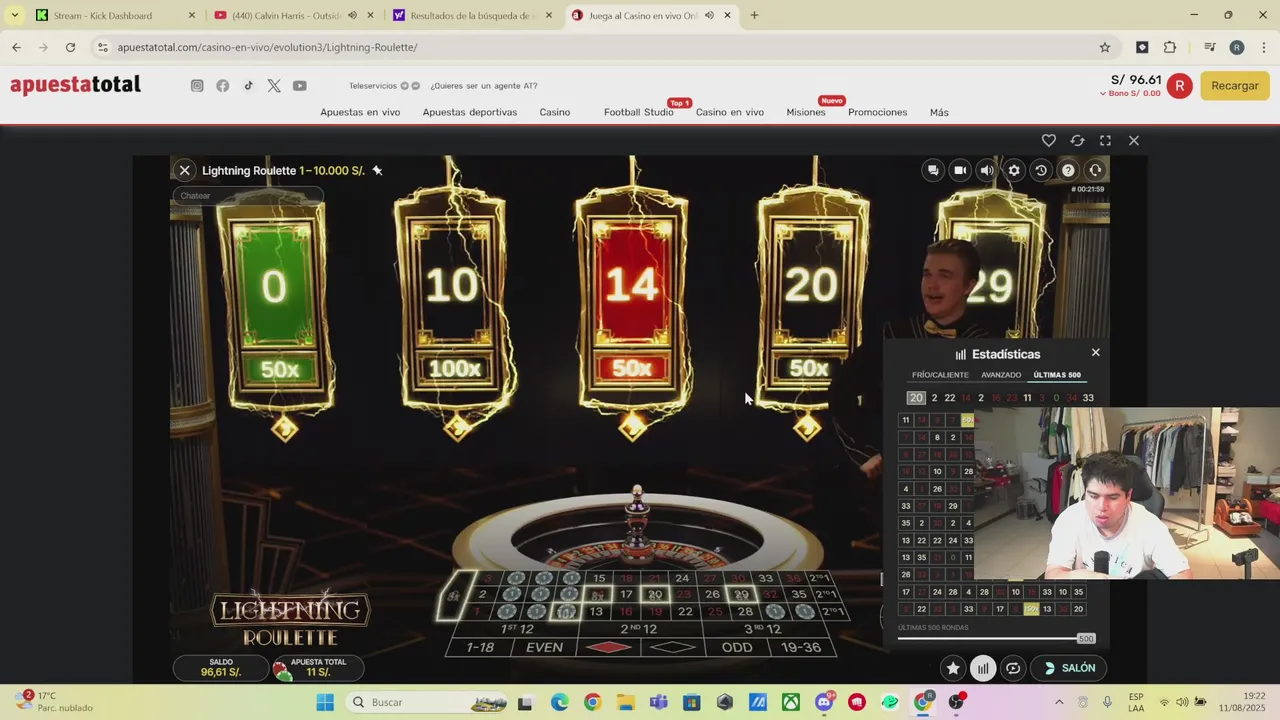Screen dimensions: 1280x720
Task: Close Lightning Roulette with the circled X
Action: click(x=184, y=170)
